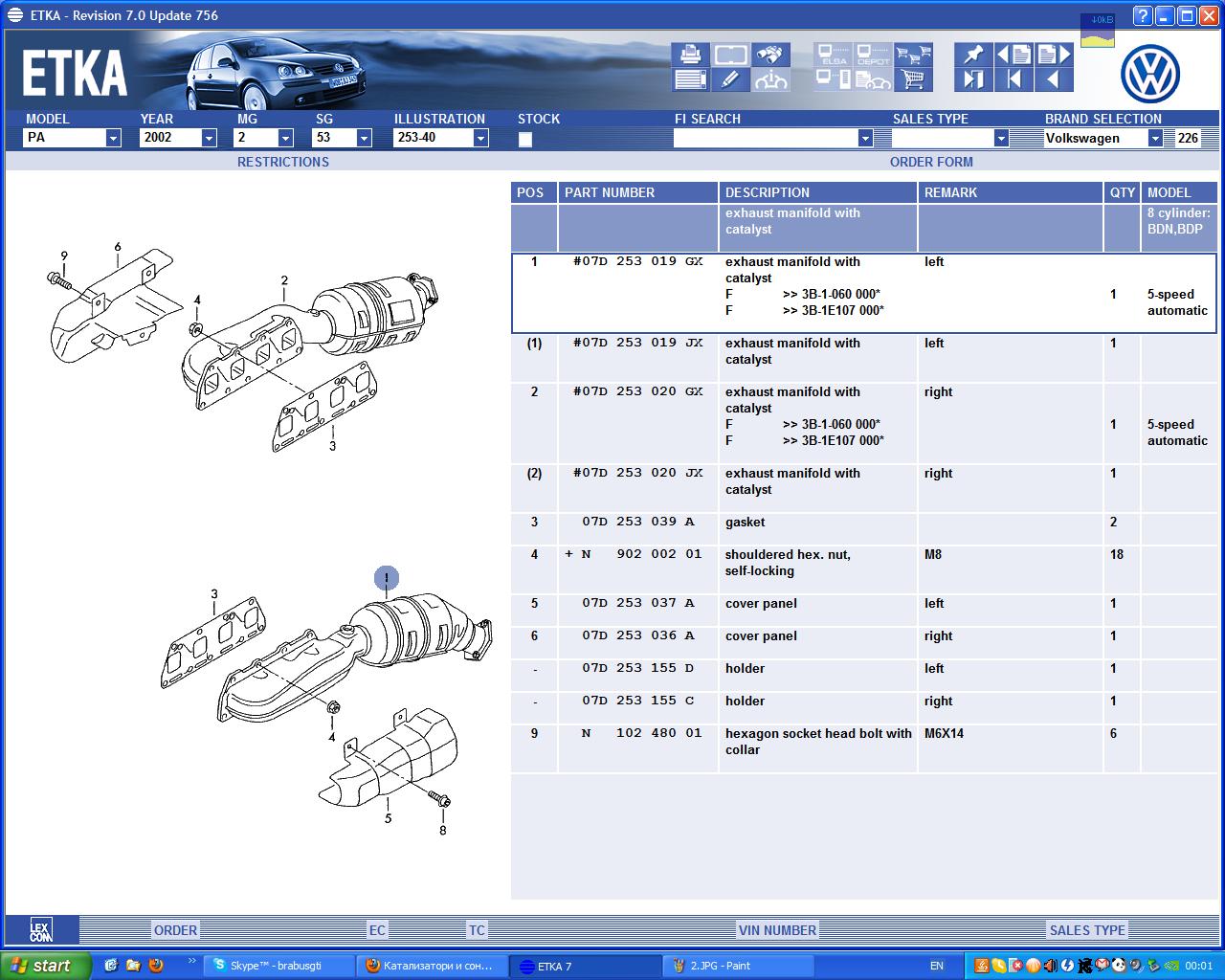This screenshot has width=1225, height=980.
Task: Open the YEAR dropdown list
Action: pyautogui.click(x=209, y=138)
